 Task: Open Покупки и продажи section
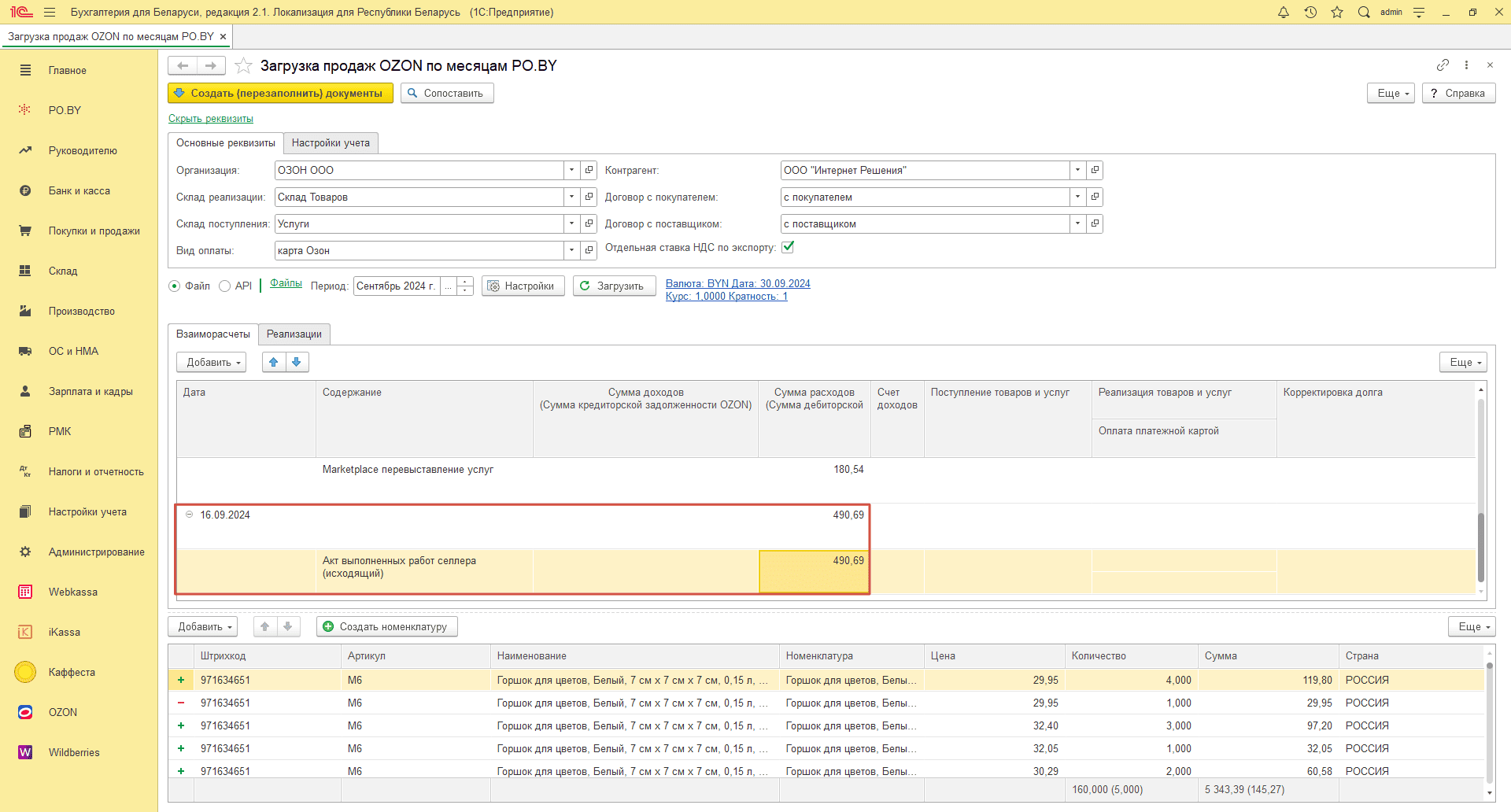coord(79,231)
